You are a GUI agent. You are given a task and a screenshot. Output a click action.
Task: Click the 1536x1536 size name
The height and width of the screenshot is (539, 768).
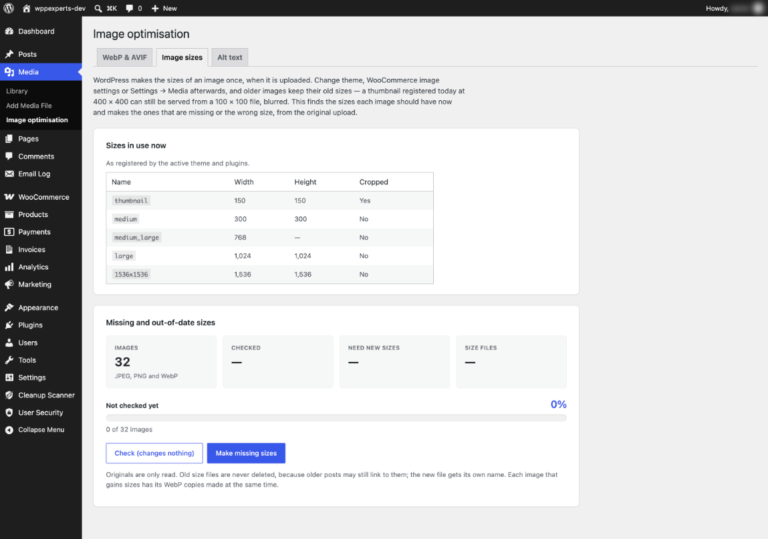[131, 274]
